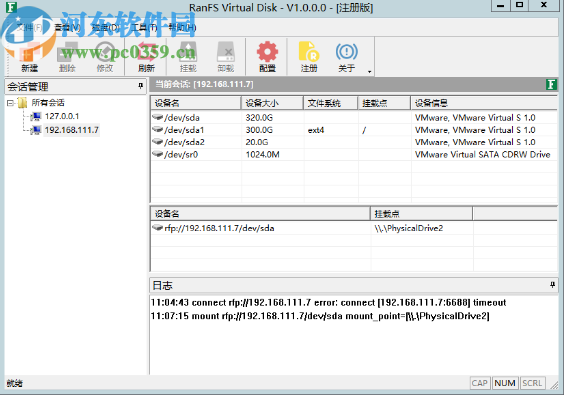Click the 320.0G size cell
Viewport: 567px width, 397px height.
coord(259,118)
